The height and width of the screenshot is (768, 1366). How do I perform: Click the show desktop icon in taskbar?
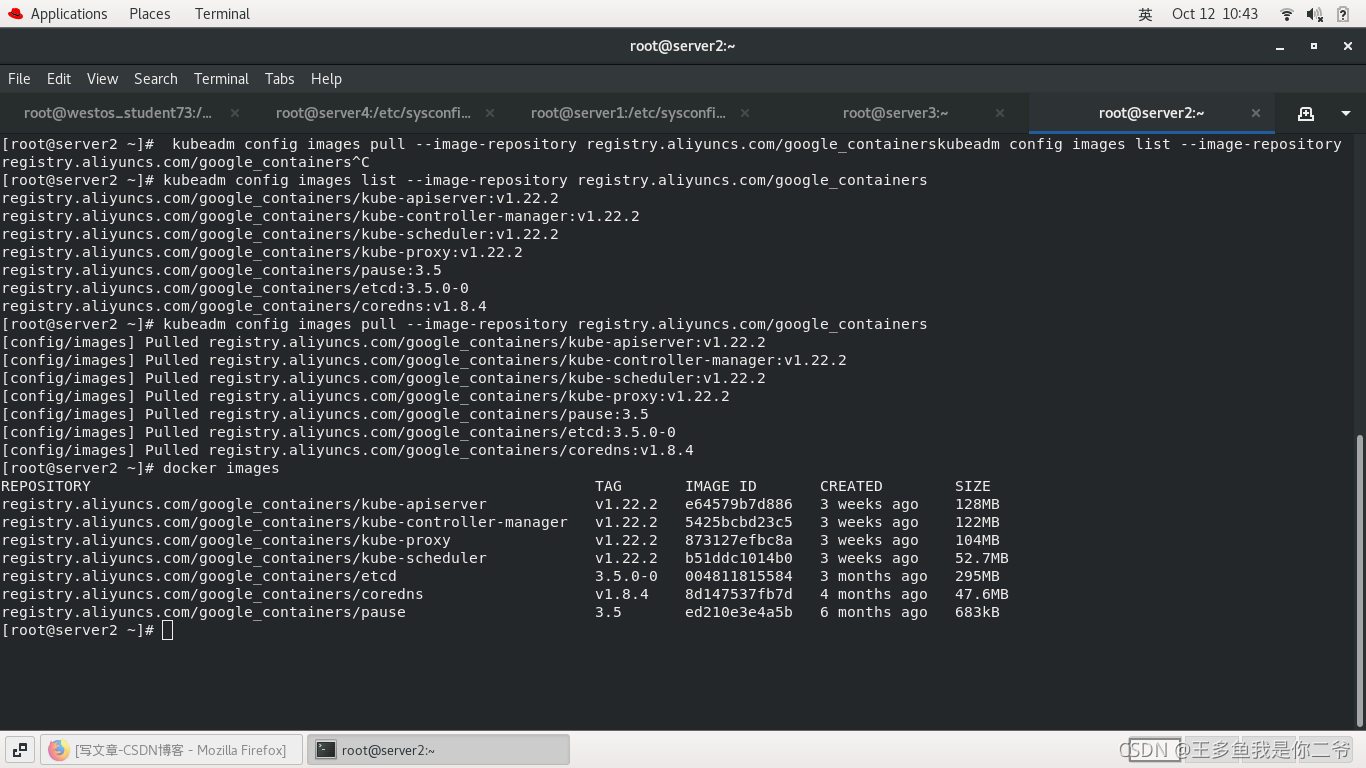click(x=20, y=750)
